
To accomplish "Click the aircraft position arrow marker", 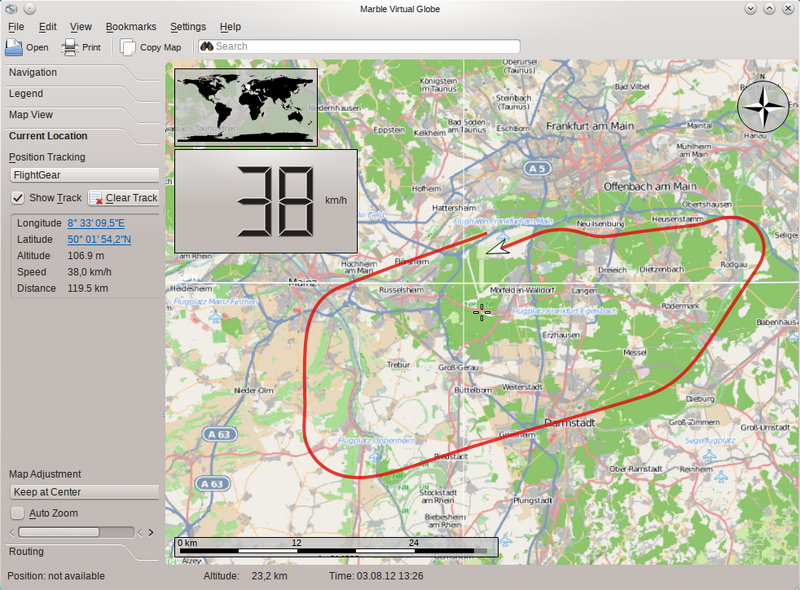I will pyautogui.click(x=498, y=247).
